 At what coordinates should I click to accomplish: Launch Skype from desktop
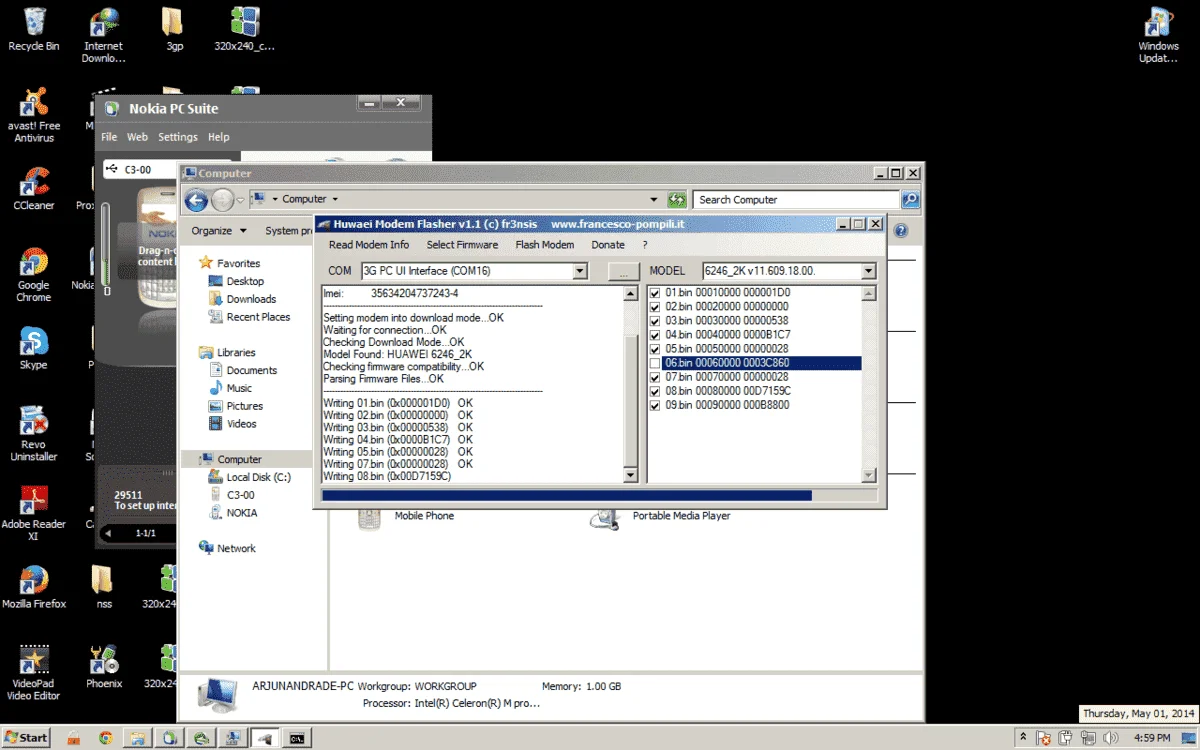(x=34, y=348)
